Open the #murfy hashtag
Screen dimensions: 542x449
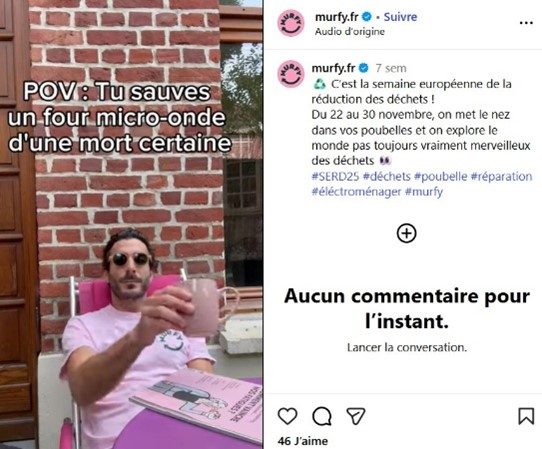[x=424, y=191]
